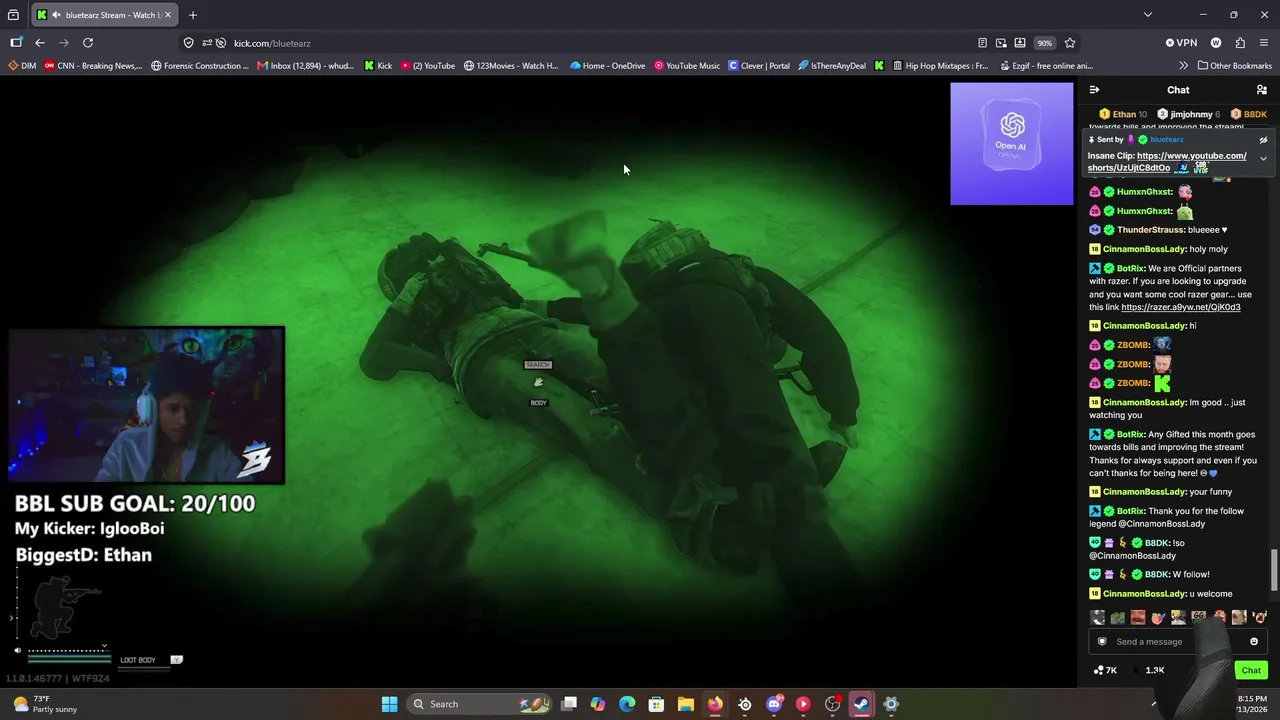Screen dimensions: 1280x720
Task: Open the Other Bookmarks folder
Action: pyautogui.click(x=1233, y=66)
